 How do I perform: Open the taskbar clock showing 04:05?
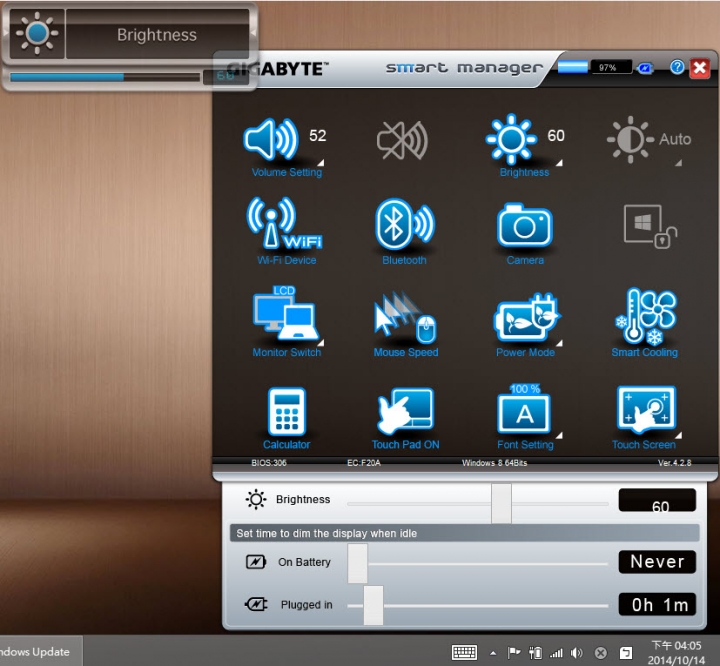click(x=676, y=653)
